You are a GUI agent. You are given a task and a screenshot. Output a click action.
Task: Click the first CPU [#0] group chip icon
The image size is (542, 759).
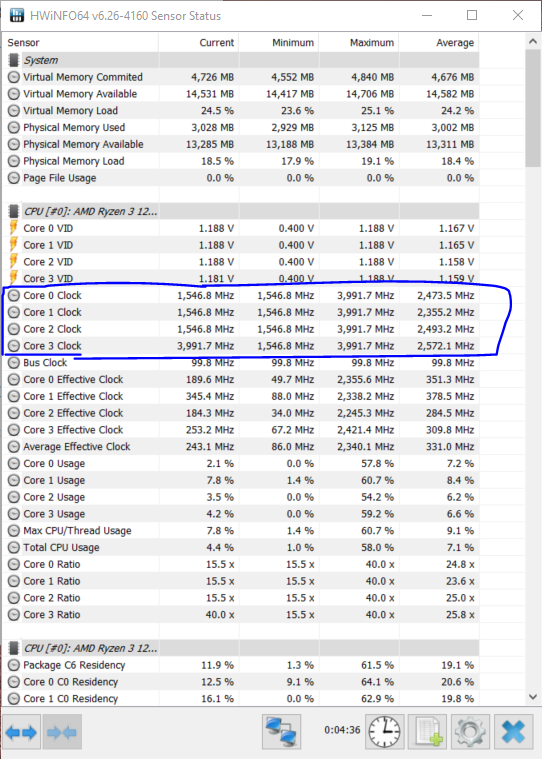tap(14, 211)
